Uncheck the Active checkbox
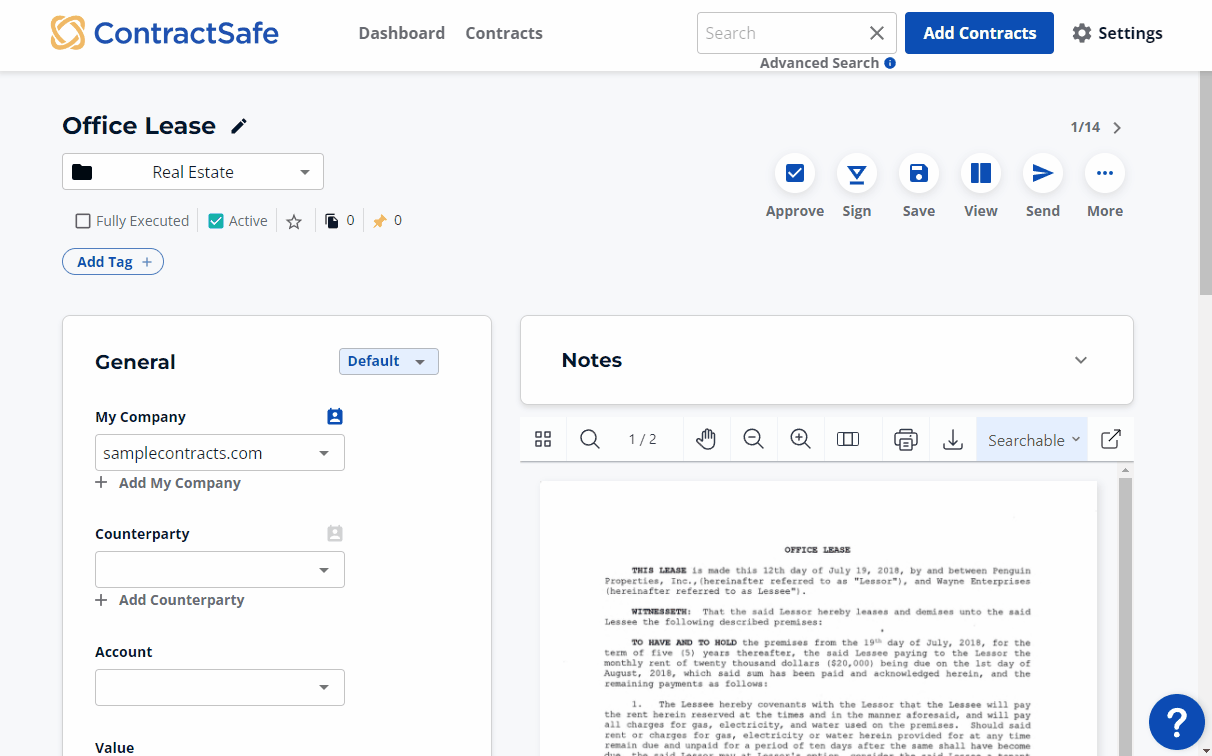 click(216, 221)
